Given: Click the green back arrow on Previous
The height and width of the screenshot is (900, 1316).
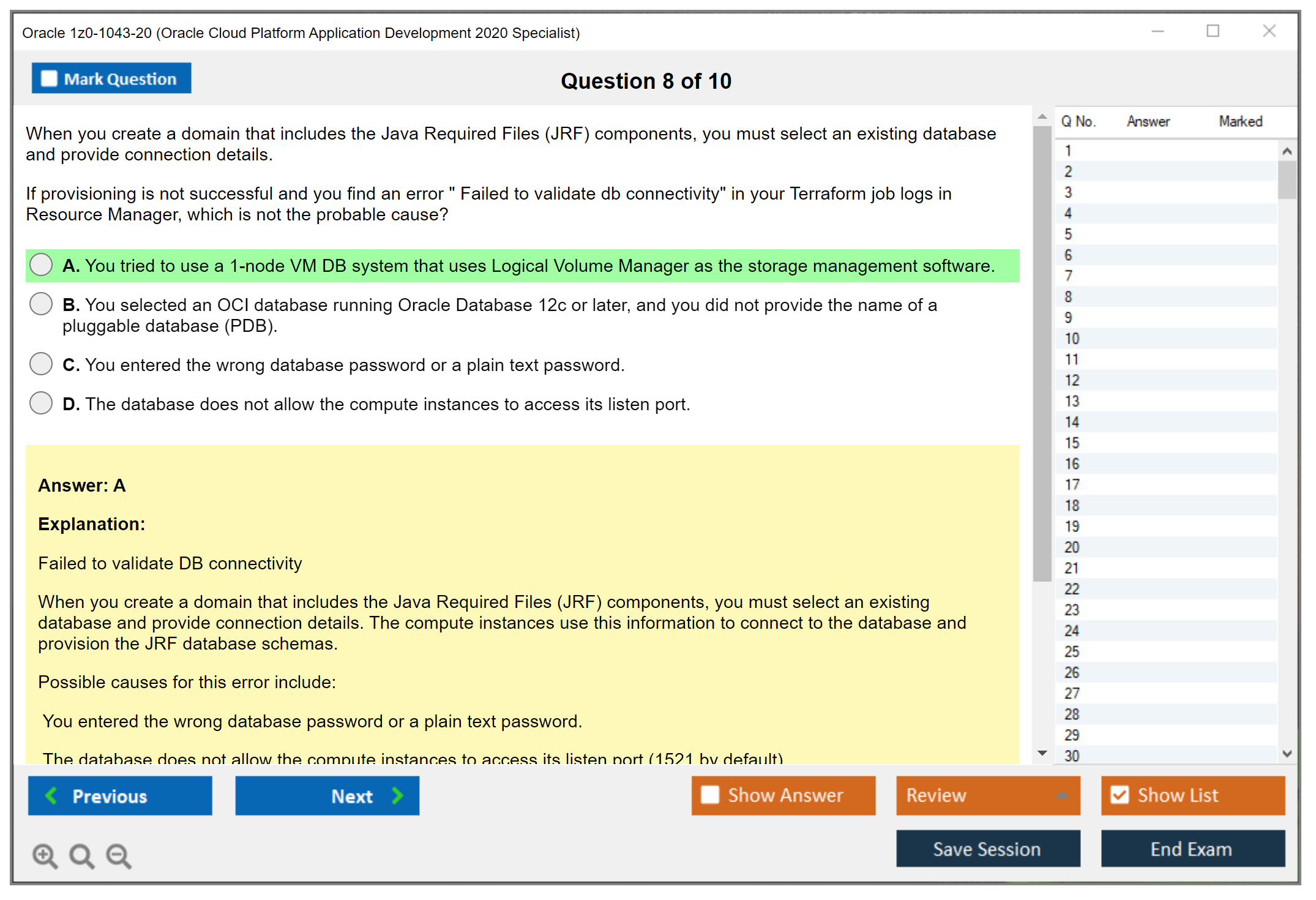Looking at the screenshot, I should [52, 795].
